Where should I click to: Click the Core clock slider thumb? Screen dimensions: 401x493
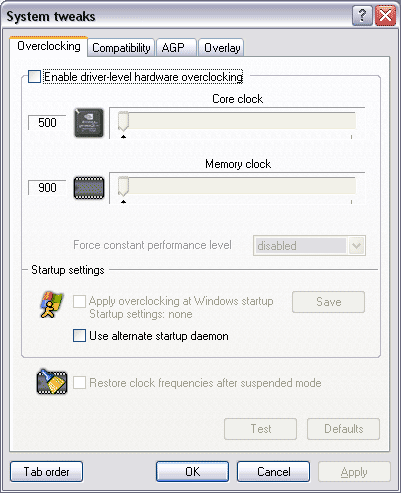click(x=123, y=121)
